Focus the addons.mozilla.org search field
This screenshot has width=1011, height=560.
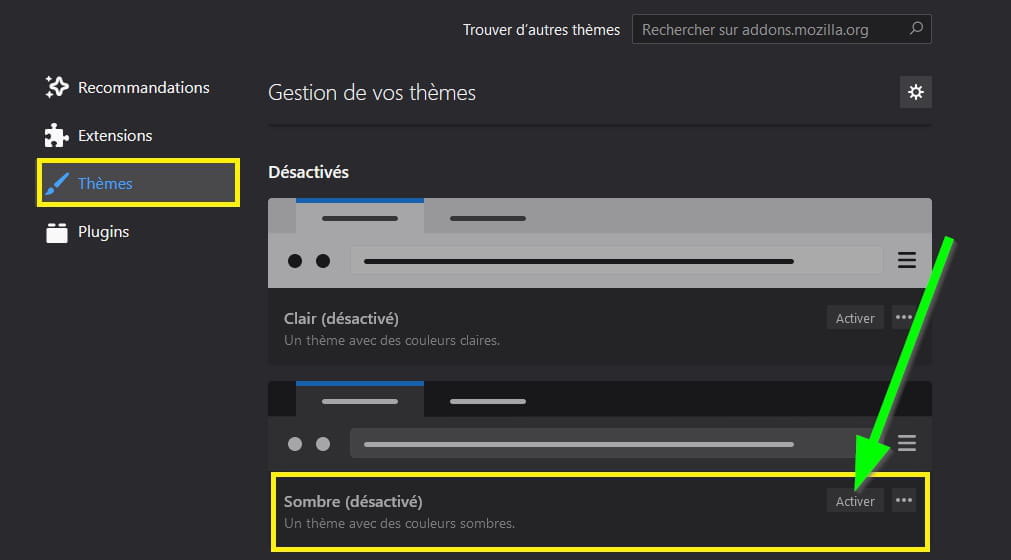(x=770, y=30)
